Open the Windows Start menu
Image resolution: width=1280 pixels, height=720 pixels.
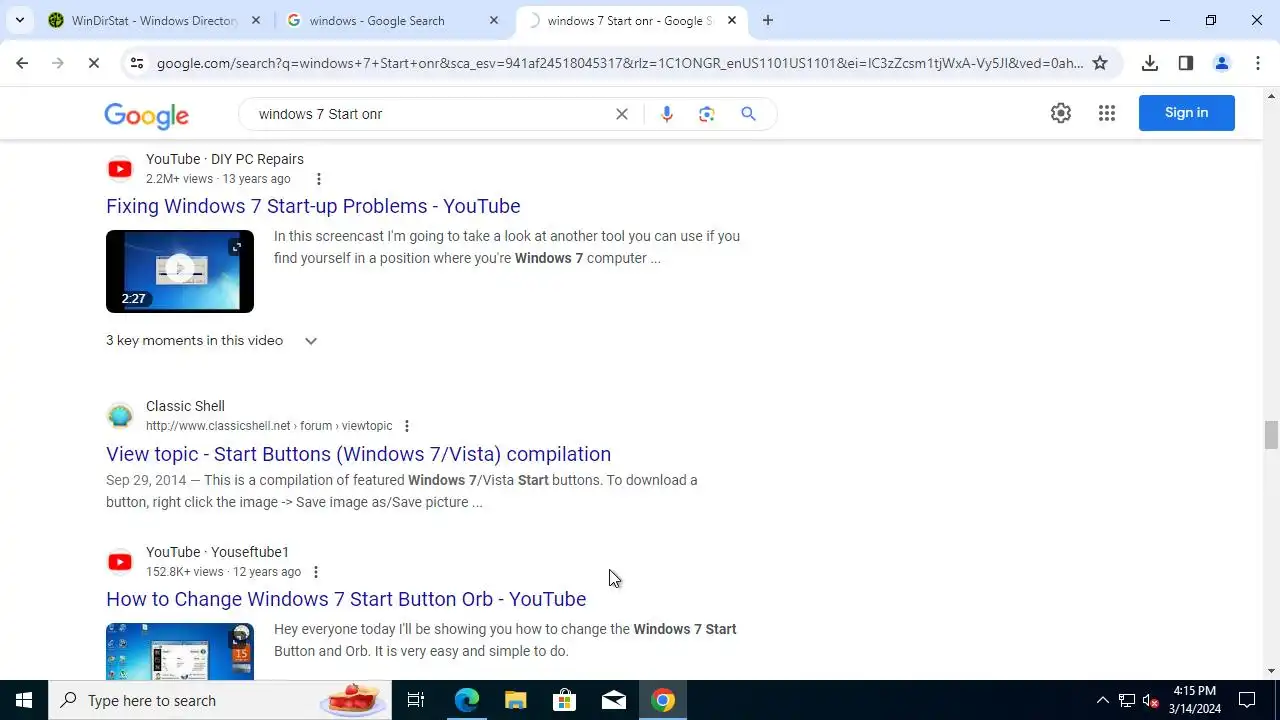[x=24, y=700]
